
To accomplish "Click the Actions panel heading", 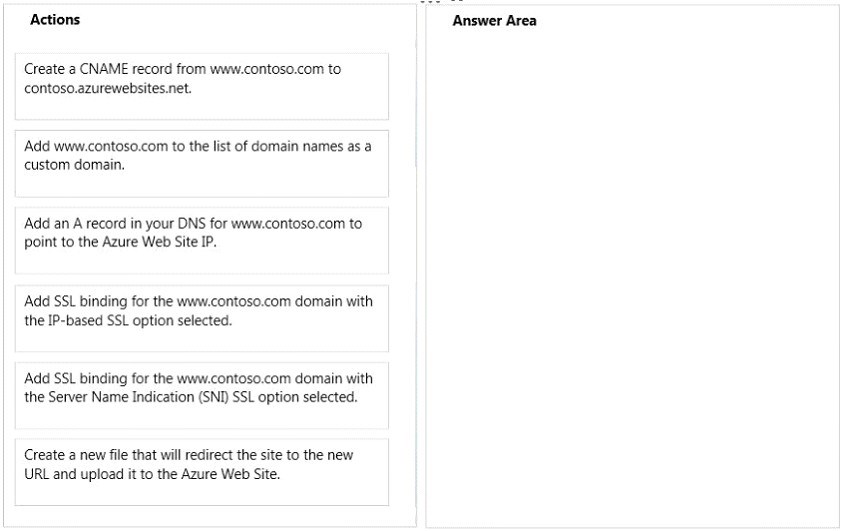I will [55, 20].
